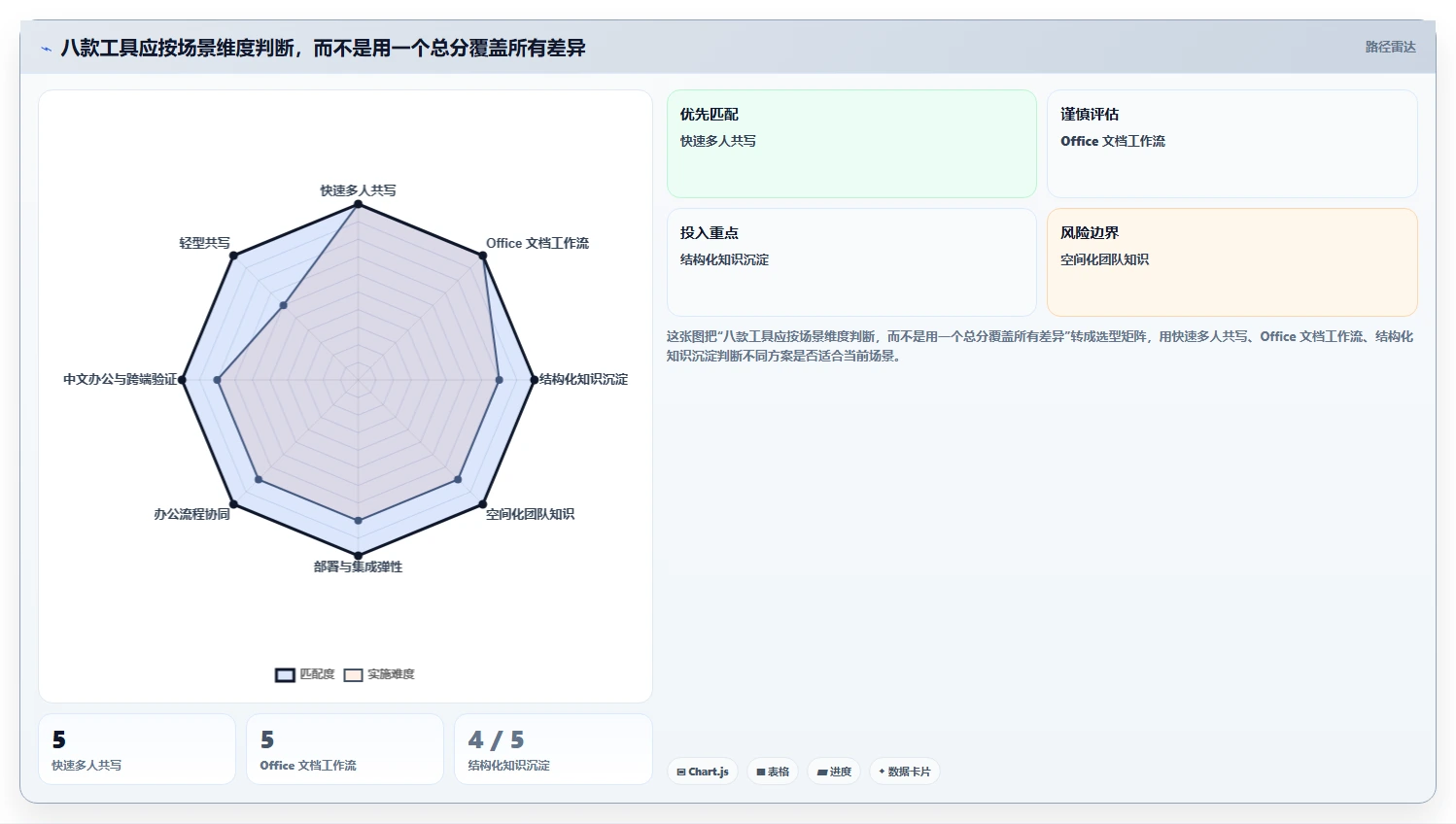1456x824 pixels.
Task: Click the page title about 八款工具
Action: click(323, 48)
